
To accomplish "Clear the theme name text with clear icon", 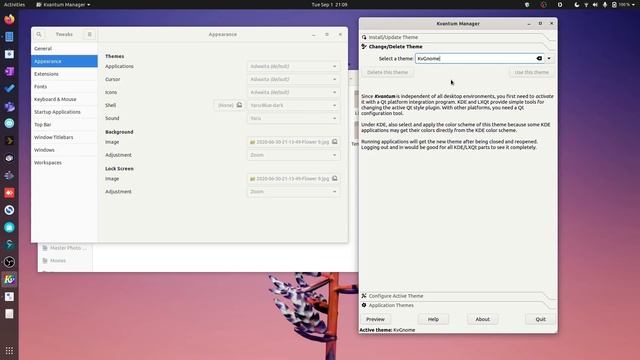I will [539, 58].
